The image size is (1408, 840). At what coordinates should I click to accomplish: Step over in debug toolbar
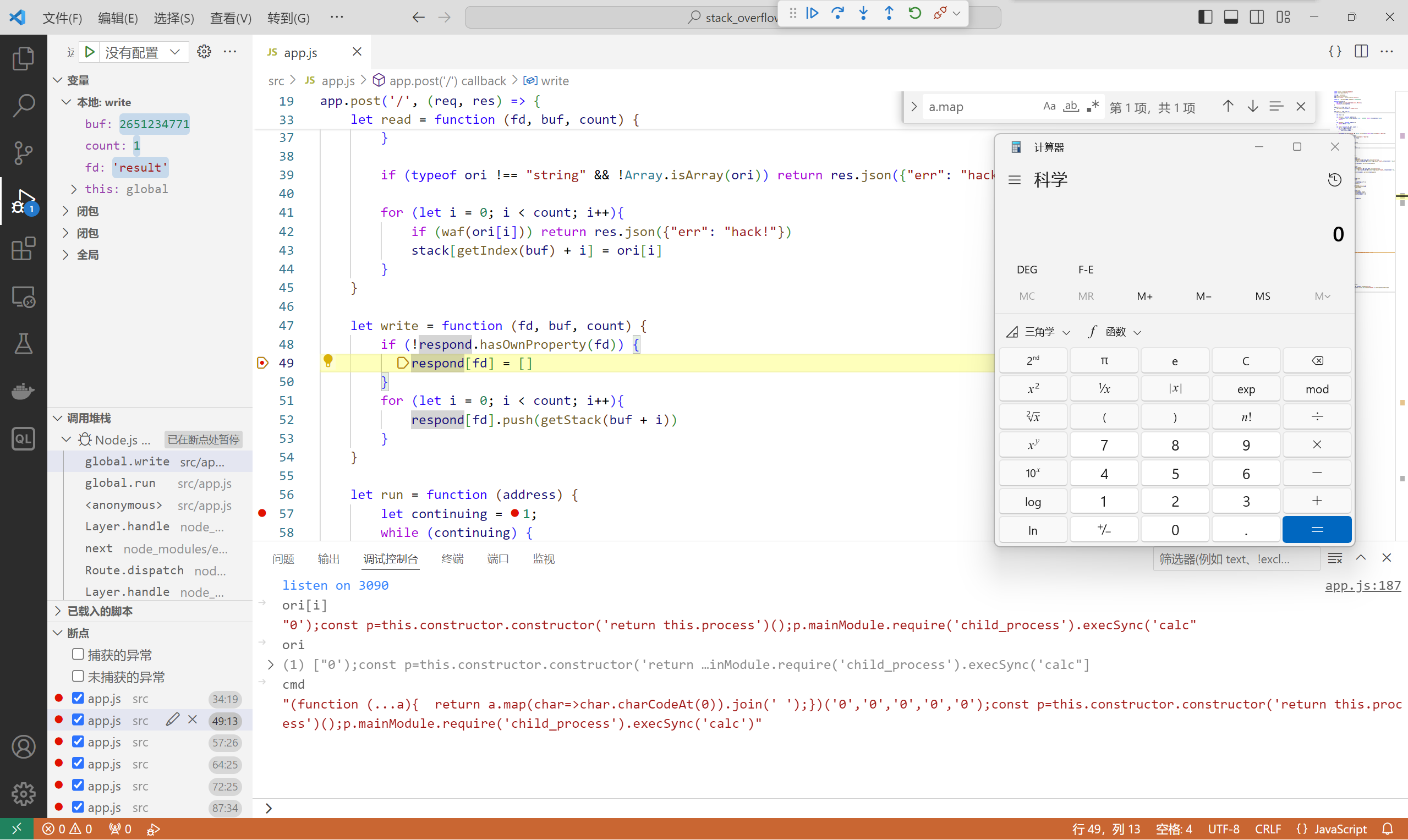838,13
